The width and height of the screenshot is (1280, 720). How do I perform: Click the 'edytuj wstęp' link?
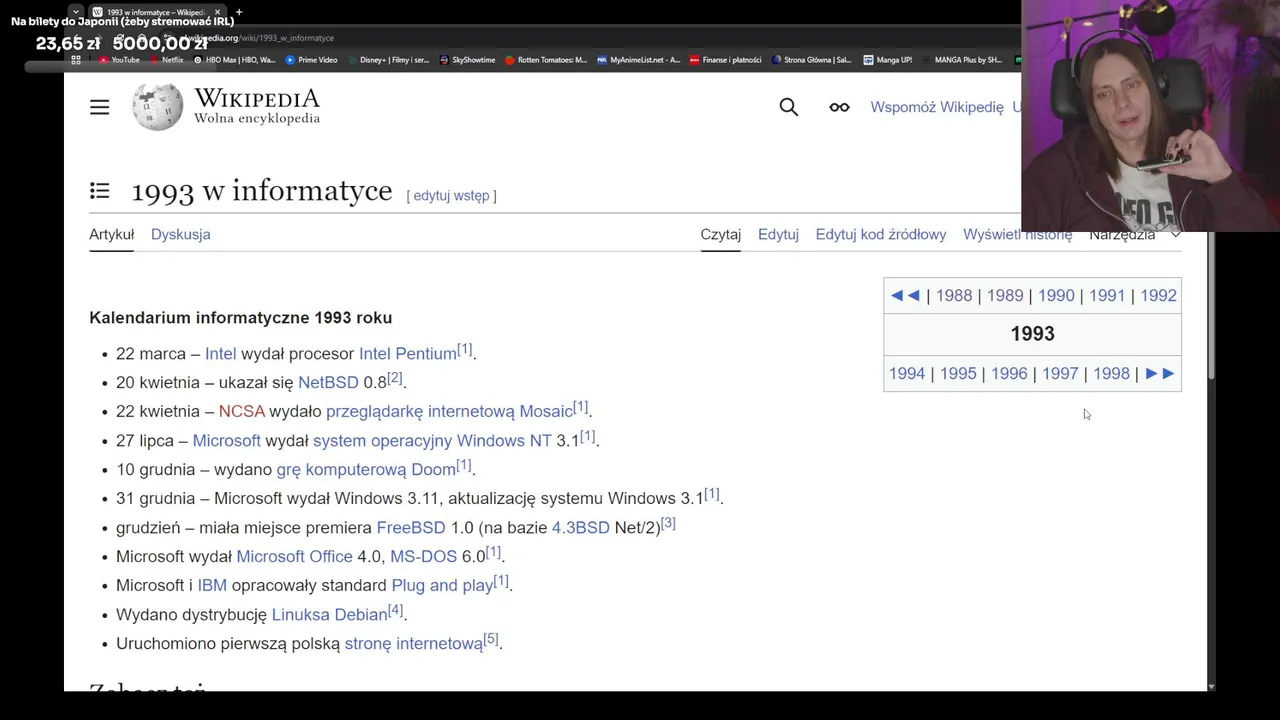pos(451,195)
